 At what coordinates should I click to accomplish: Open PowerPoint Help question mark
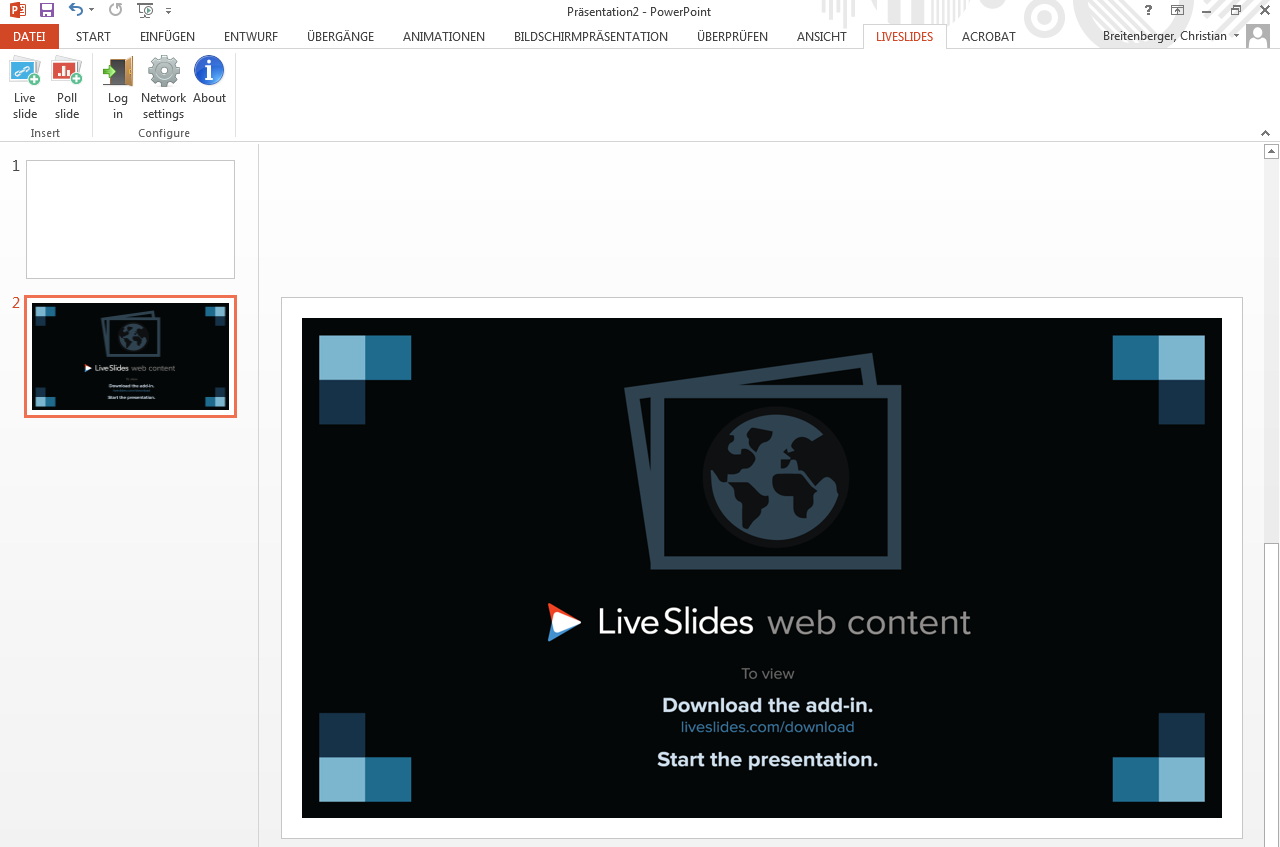pyautogui.click(x=1149, y=10)
